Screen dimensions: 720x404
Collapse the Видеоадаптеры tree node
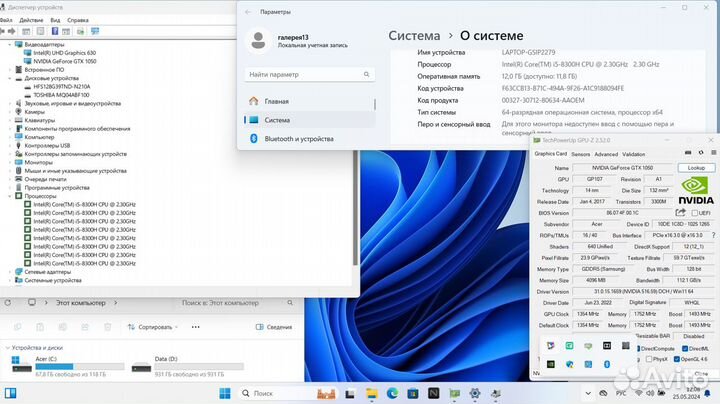(x=10, y=45)
